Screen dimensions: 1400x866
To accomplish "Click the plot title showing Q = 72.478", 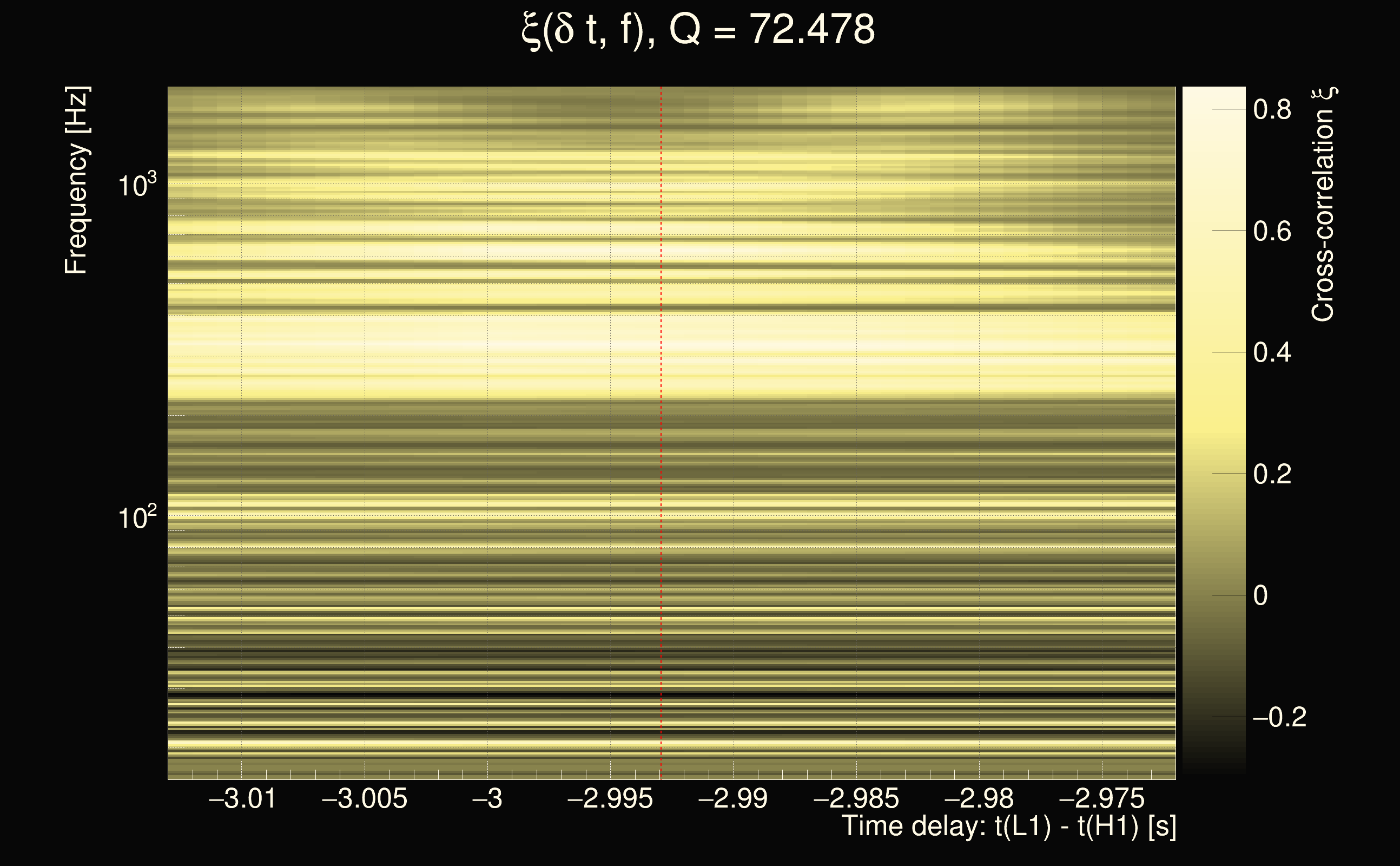I will [x=698, y=30].
